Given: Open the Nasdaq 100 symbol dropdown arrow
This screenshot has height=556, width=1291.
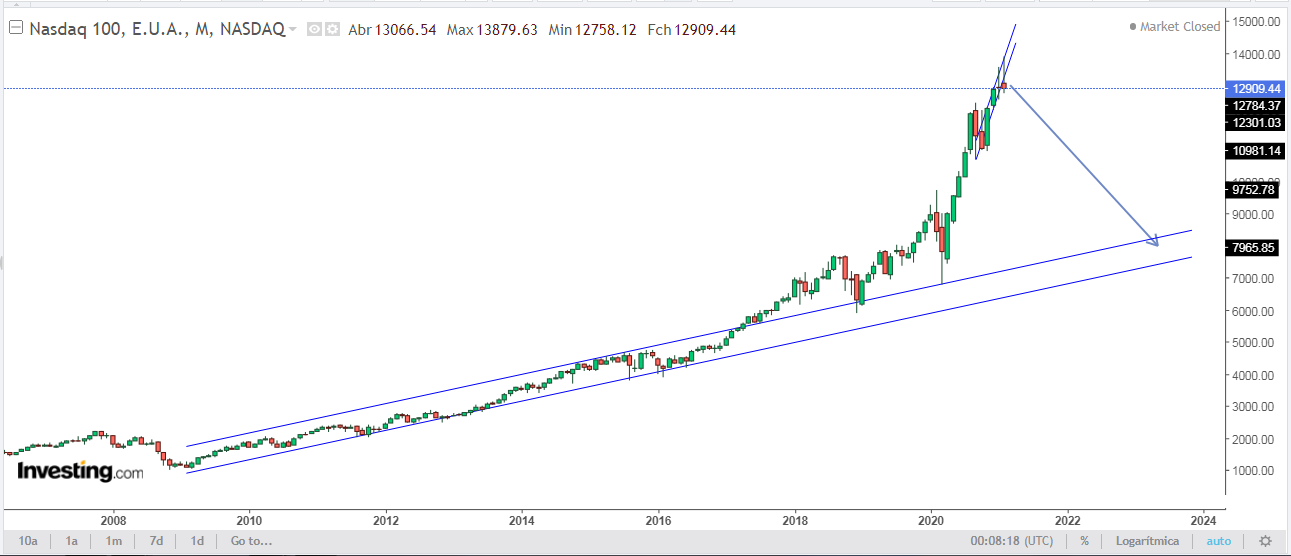Looking at the screenshot, I should [293, 30].
